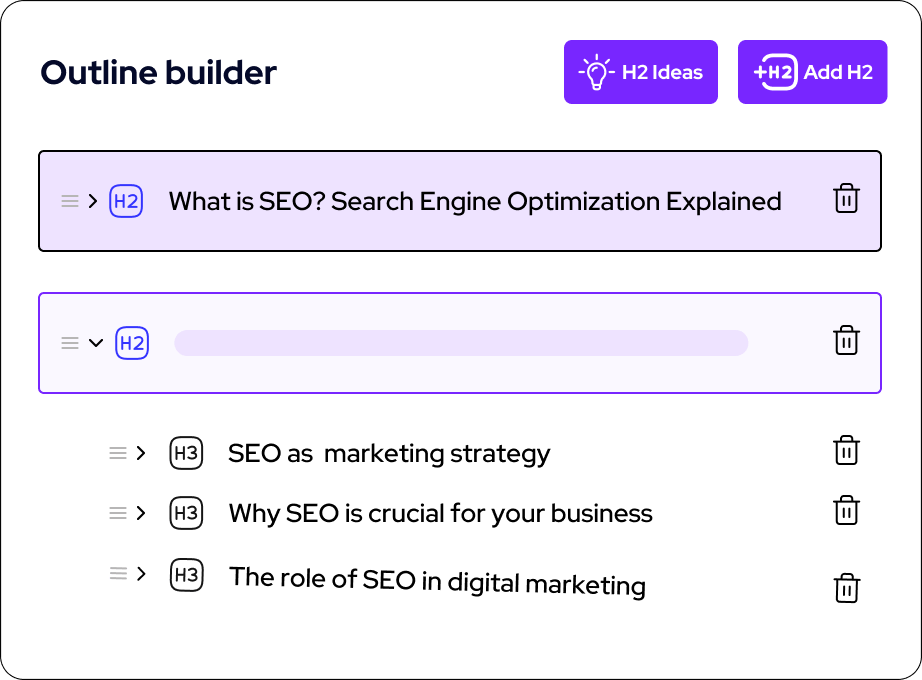Screen dimensions: 922x680
Task: Click drag handle for 'Why SEO is crucial' row
Action: [x=118, y=513]
